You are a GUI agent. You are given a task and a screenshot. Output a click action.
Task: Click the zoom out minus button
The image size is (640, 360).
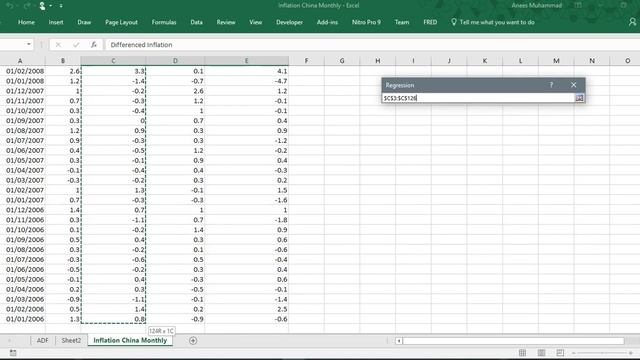click(x=573, y=353)
